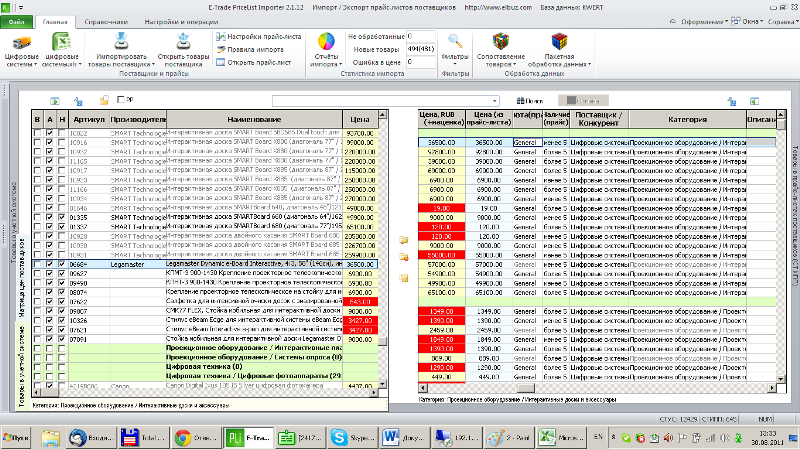Switch to Total Commander in the taskbar
The image size is (800, 450).
tap(144, 437)
